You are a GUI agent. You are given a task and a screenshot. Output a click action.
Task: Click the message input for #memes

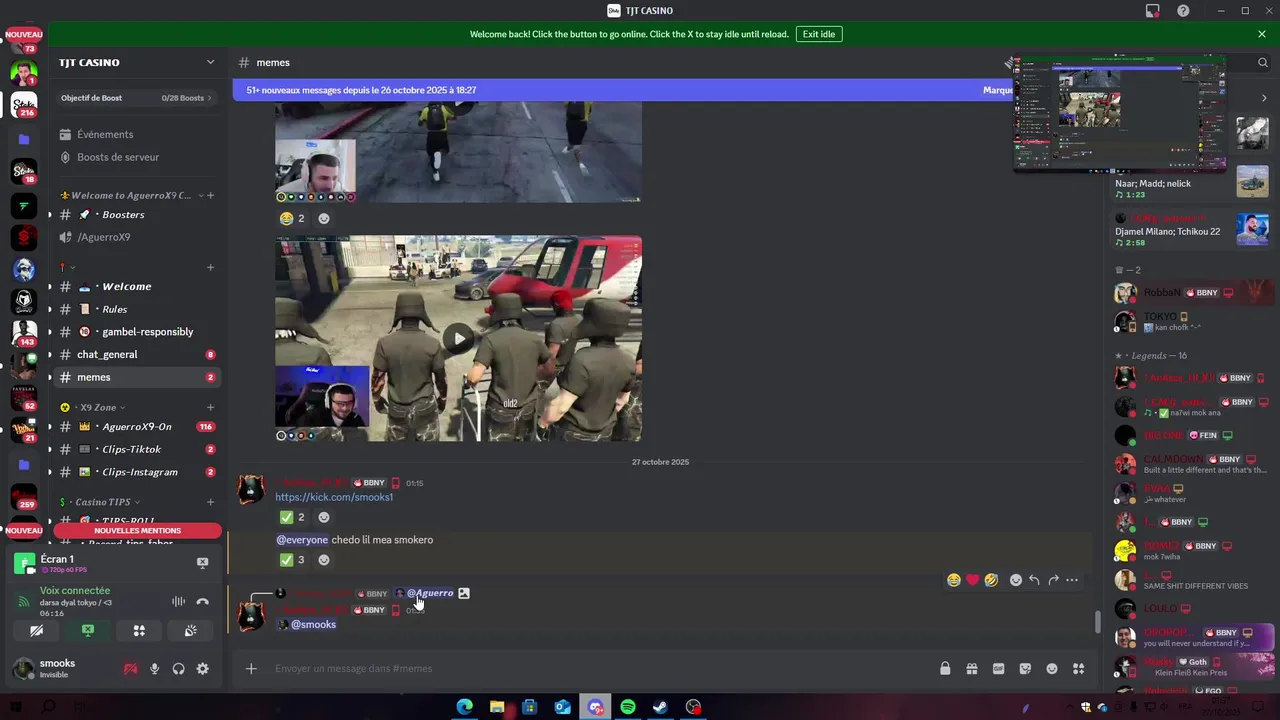600,669
